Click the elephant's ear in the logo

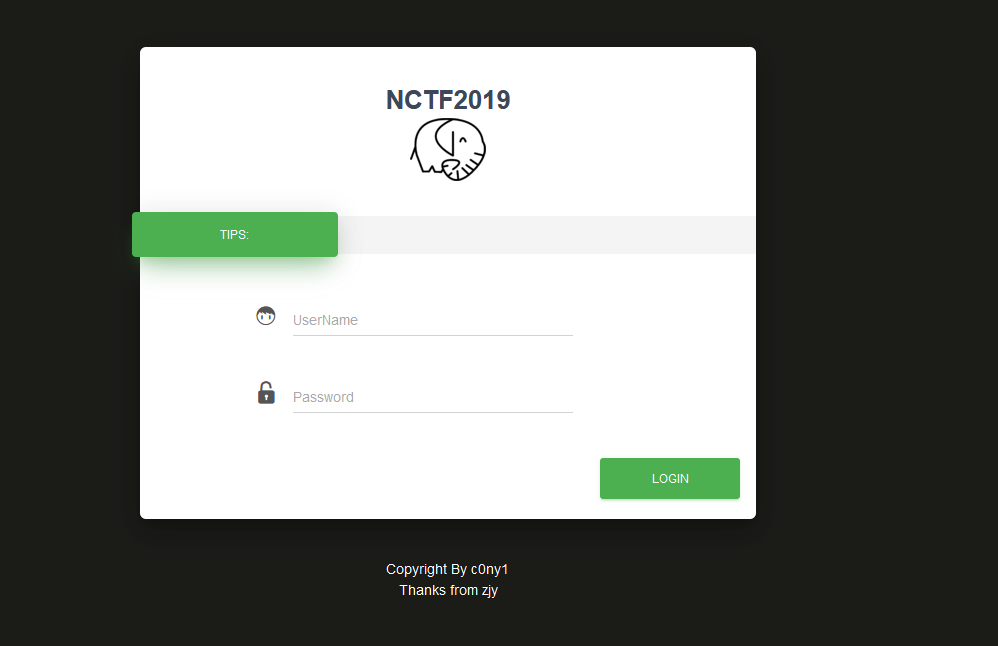(x=446, y=139)
